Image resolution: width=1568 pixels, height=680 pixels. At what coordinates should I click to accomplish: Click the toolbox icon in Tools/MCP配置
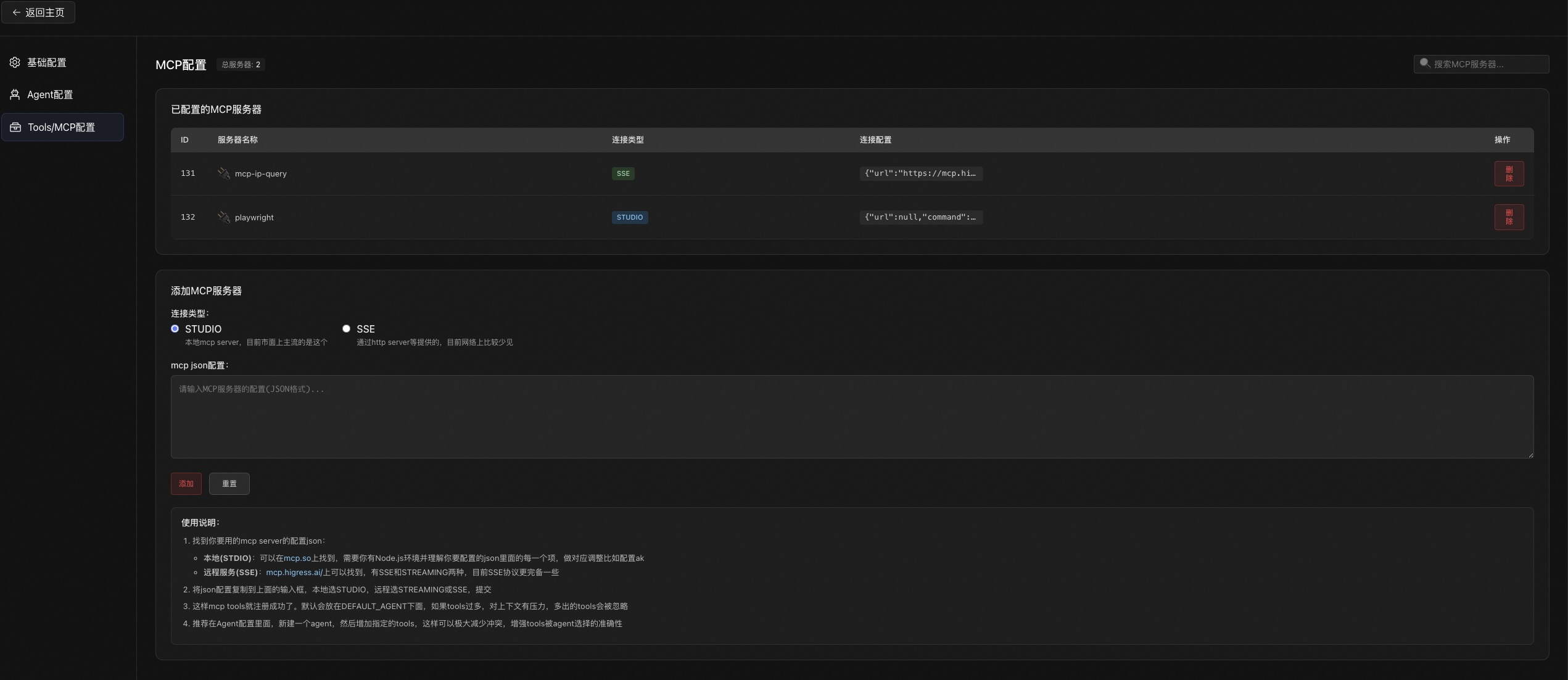pos(15,127)
